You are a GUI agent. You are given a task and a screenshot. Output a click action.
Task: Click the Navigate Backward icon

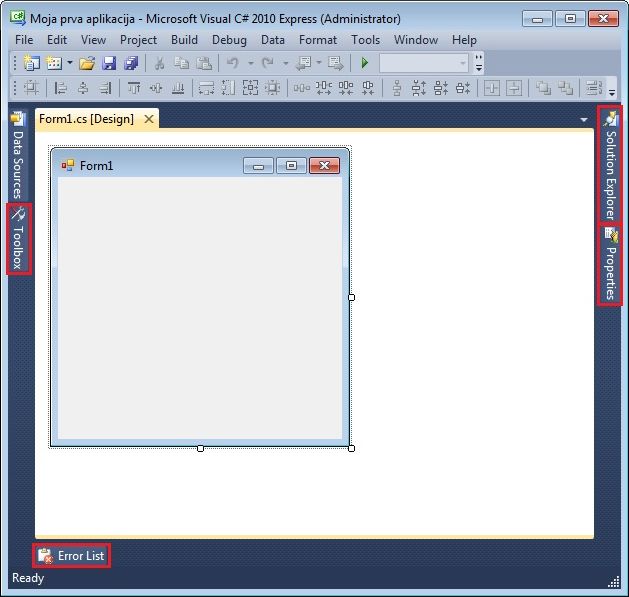tap(303, 63)
